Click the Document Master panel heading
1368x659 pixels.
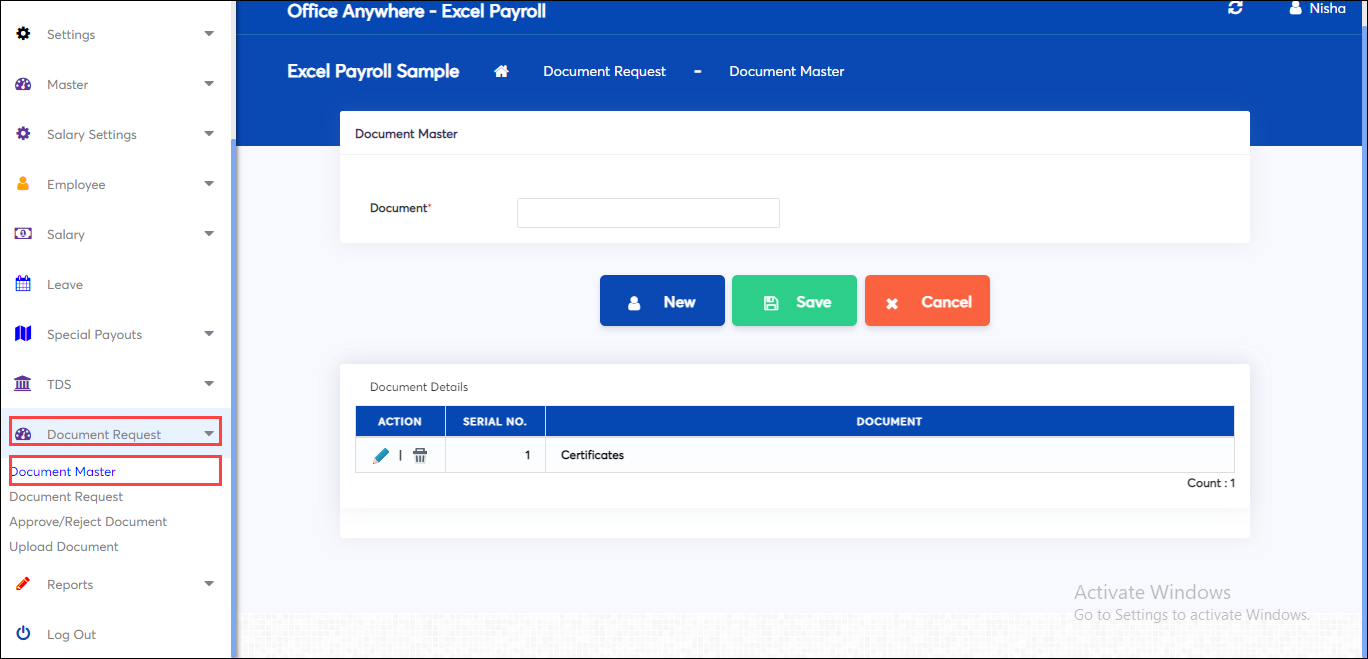pyautogui.click(x=406, y=133)
